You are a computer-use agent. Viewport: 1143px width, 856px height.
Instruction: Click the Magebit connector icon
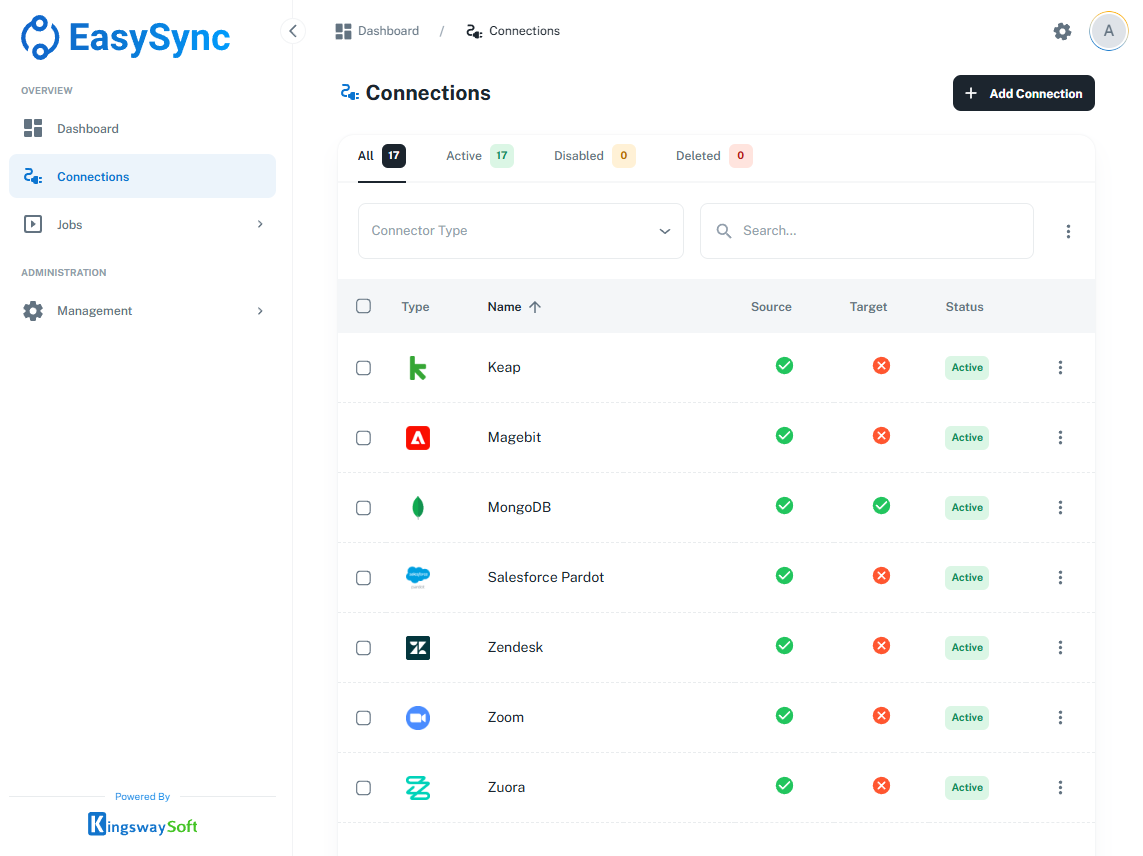[417, 437]
